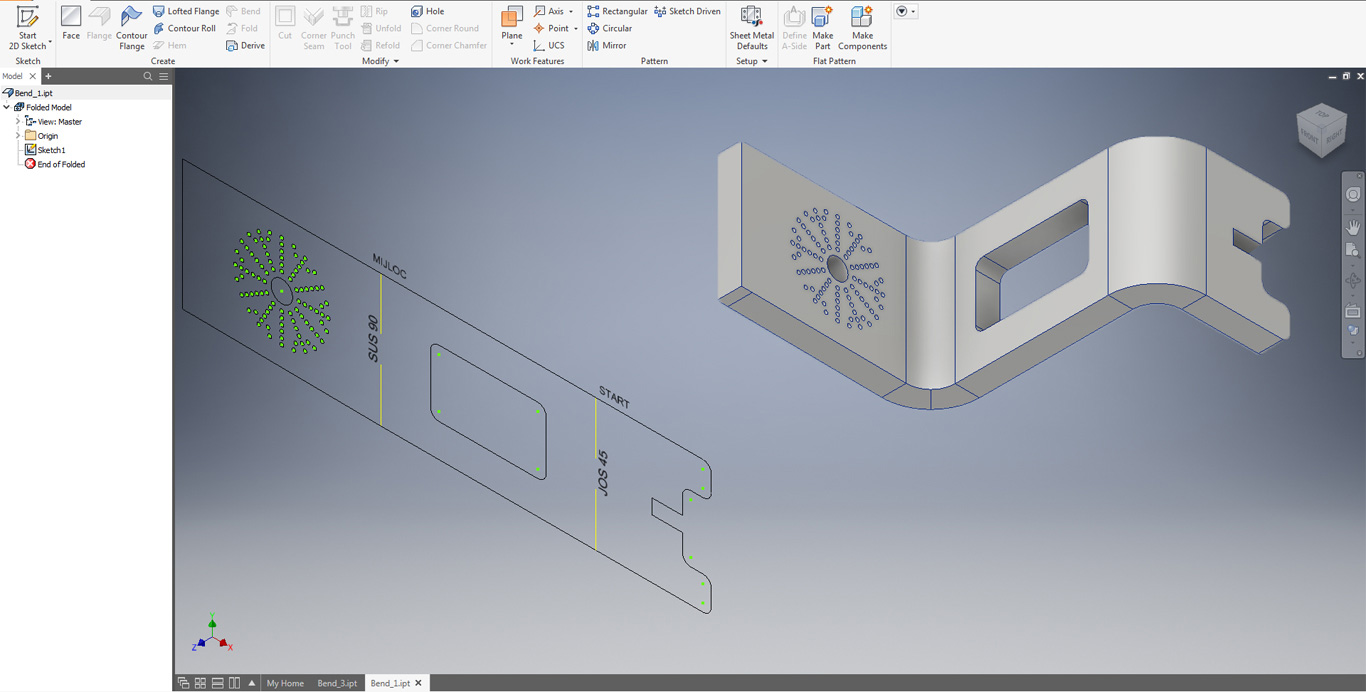Click the Look At navigation tool
The width and height of the screenshot is (1366, 692).
1353,312
